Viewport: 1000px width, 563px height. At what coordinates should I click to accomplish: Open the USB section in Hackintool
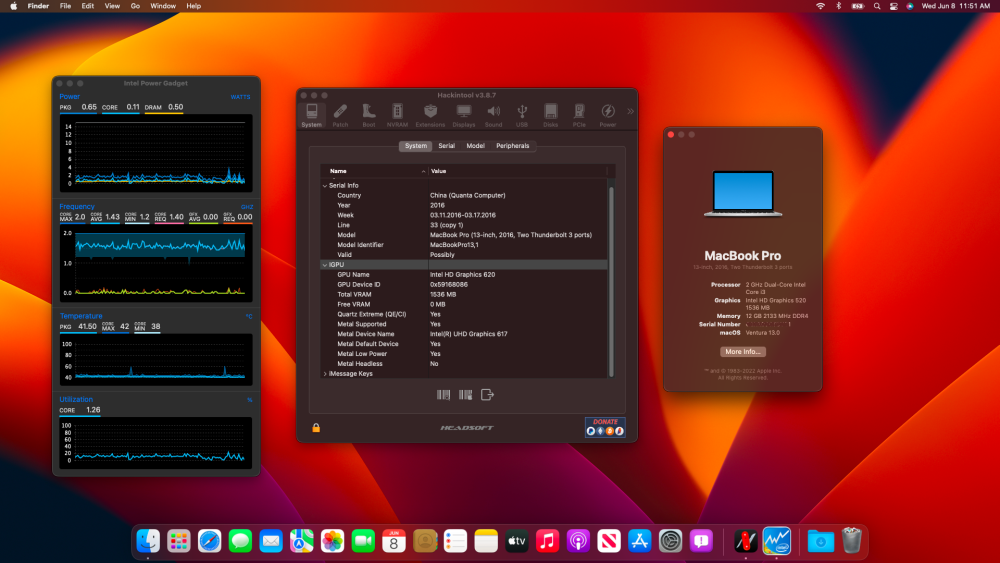522,115
